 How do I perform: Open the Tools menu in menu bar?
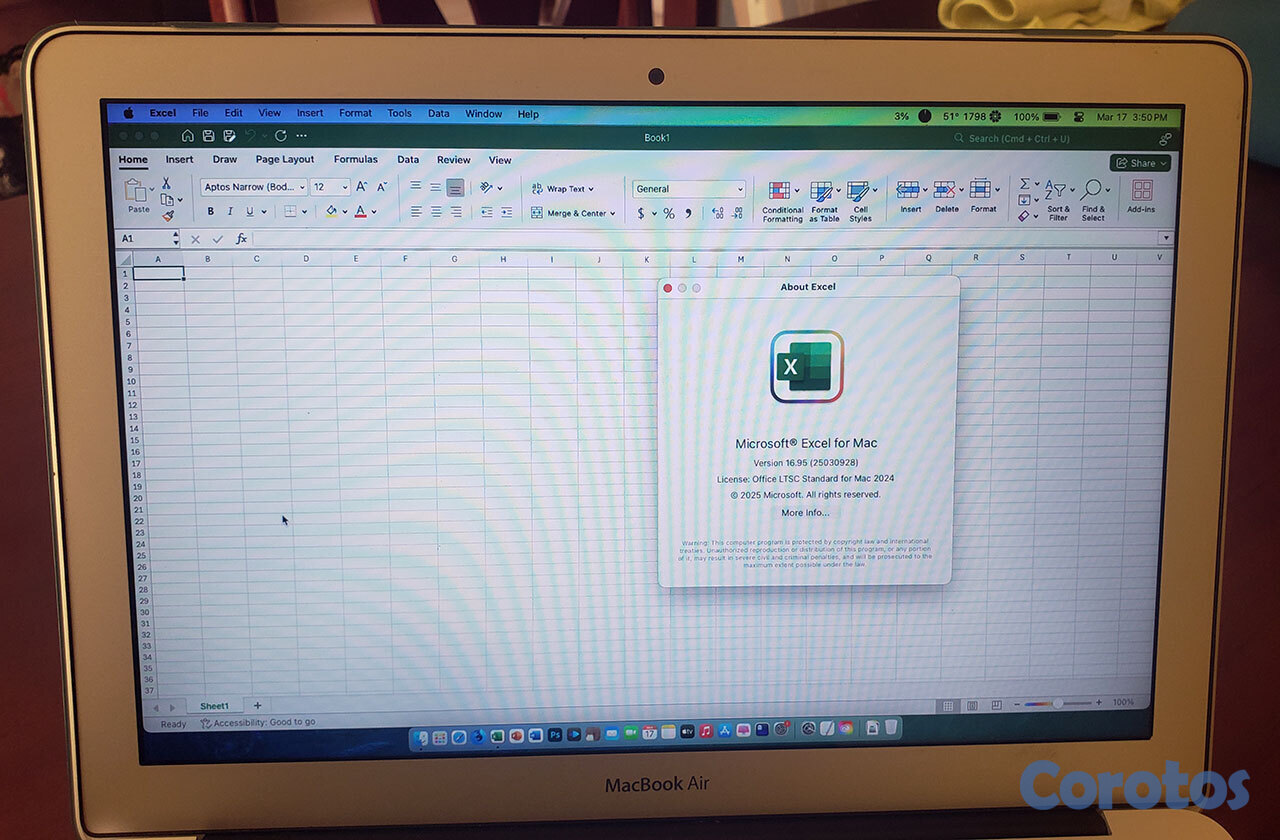399,114
